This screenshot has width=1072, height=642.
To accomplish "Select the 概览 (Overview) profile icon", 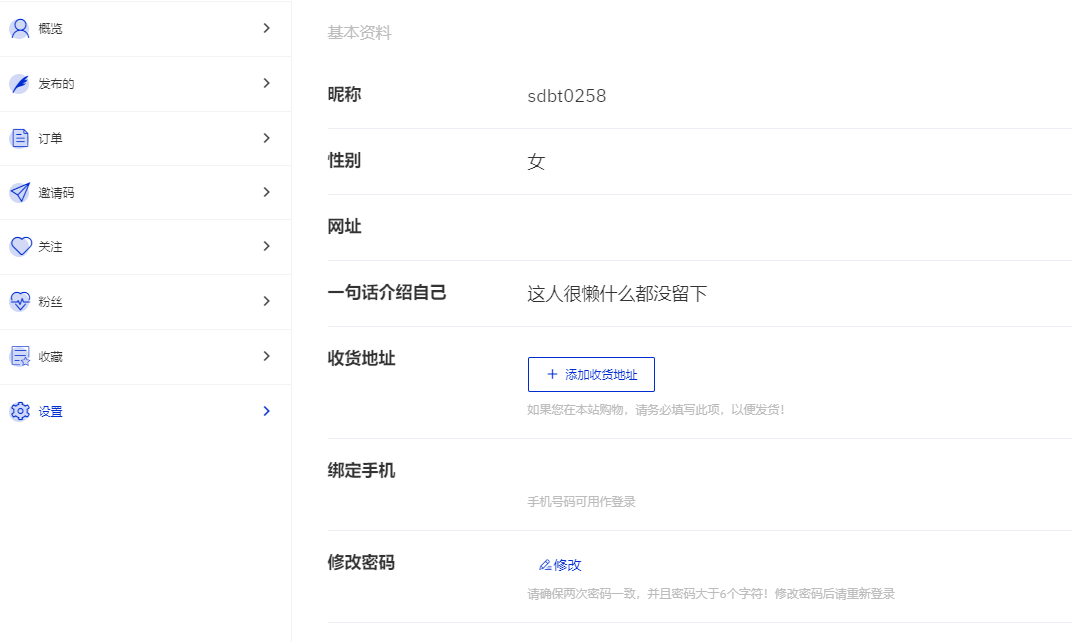I will (x=20, y=28).
